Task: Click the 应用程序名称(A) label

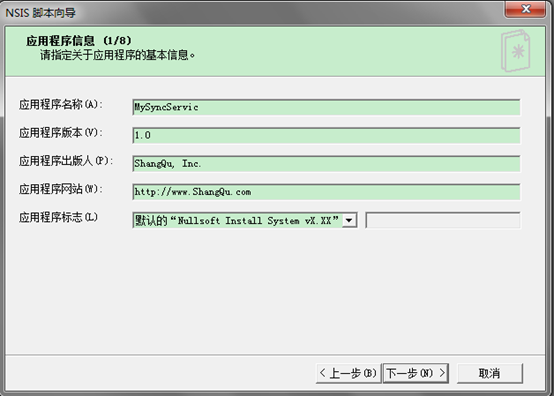Action: [x=60, y=105]
